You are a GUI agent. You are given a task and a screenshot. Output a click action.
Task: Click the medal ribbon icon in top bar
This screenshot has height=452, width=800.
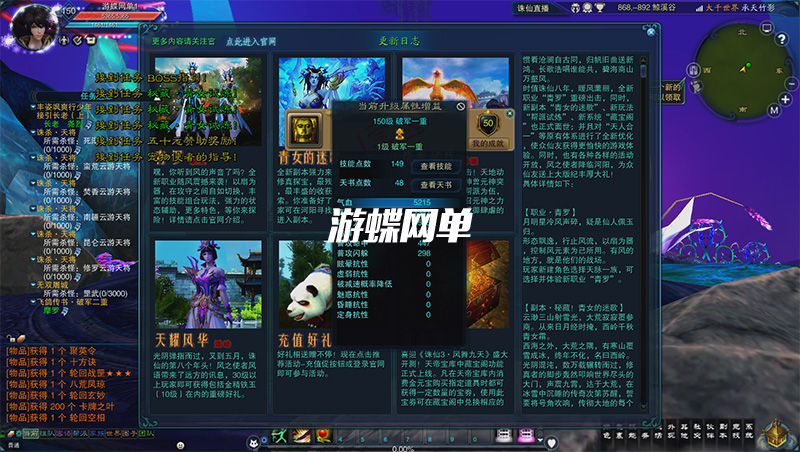tap(588, 8)
